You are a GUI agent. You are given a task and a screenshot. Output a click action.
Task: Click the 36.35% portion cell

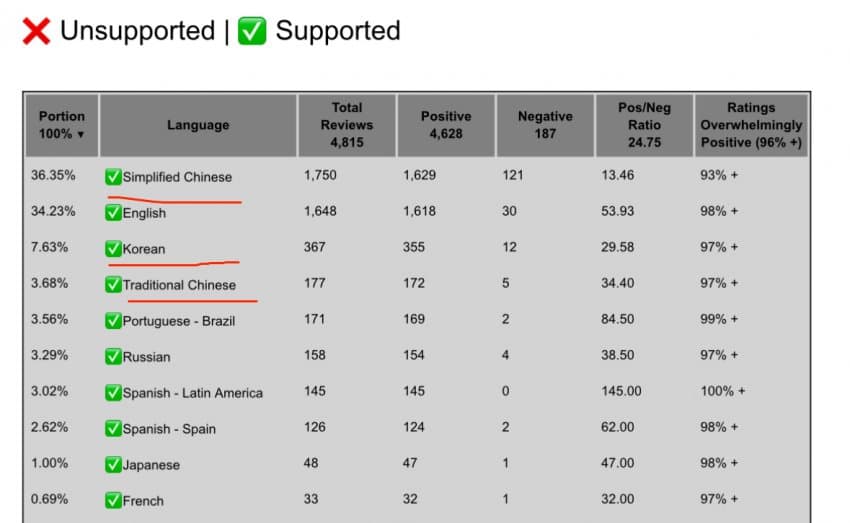pos(53,175)
